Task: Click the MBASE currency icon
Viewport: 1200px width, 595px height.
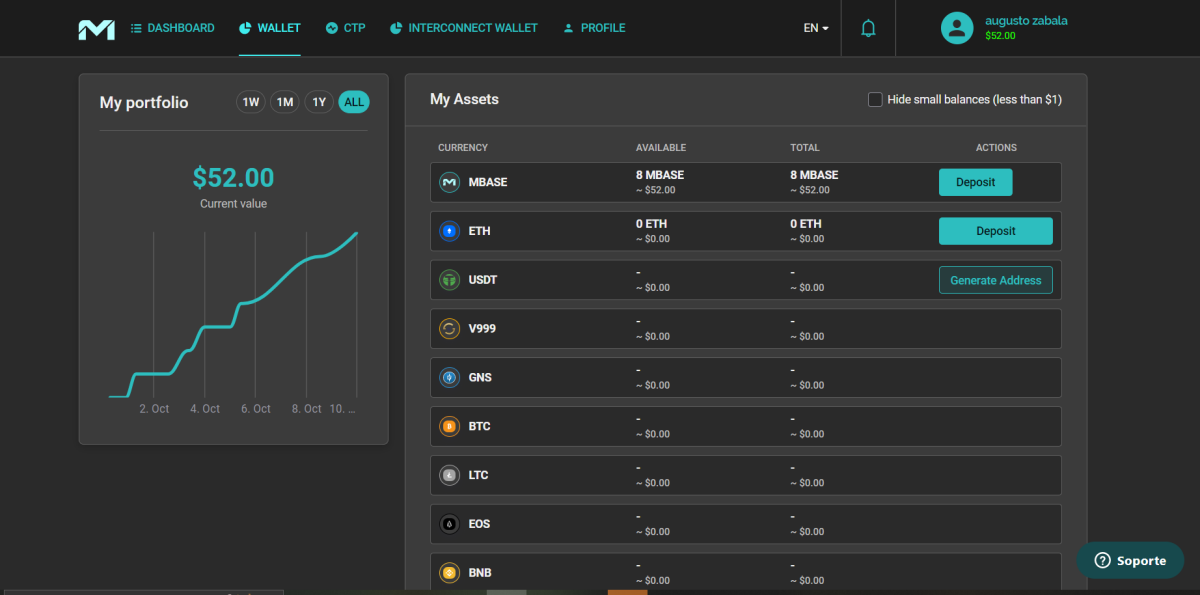Action: [449, 182]
